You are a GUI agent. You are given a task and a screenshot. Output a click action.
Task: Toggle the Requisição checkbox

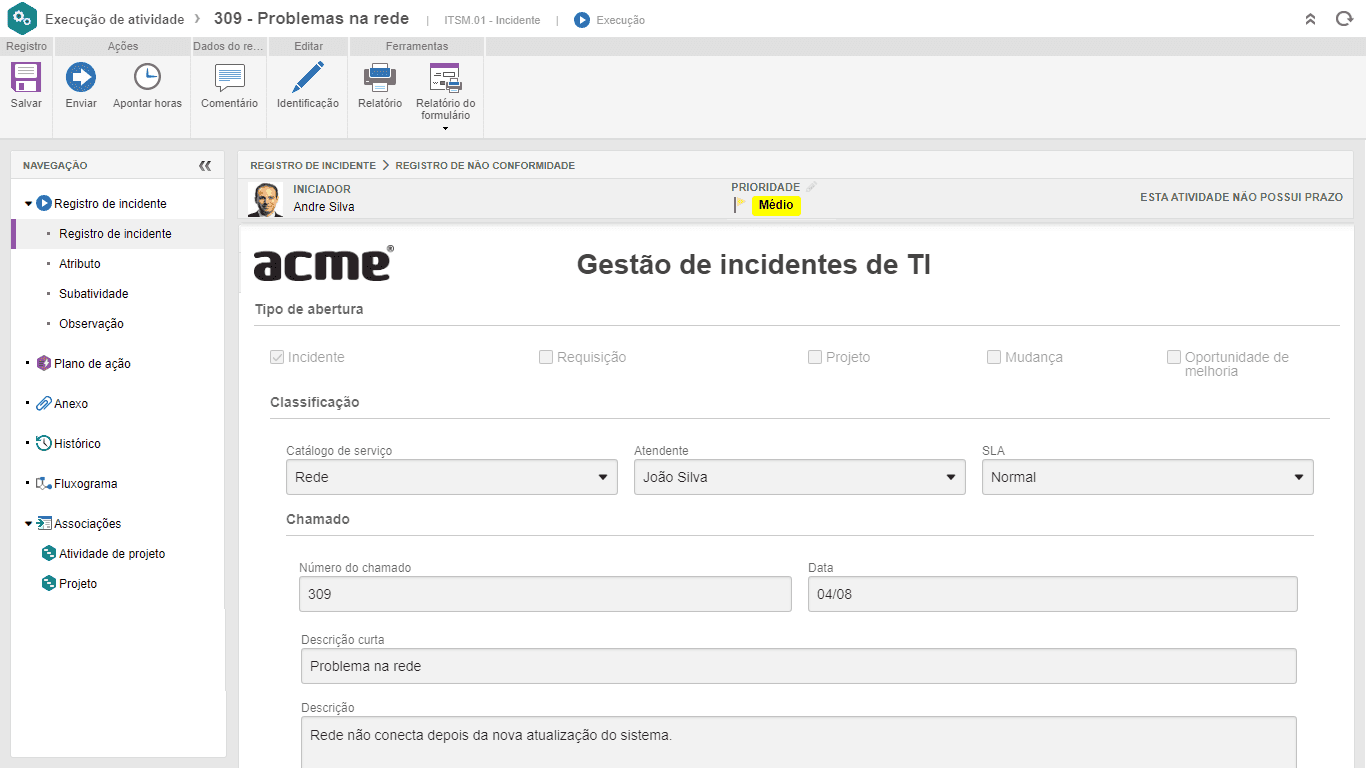[x=546, y=357]
